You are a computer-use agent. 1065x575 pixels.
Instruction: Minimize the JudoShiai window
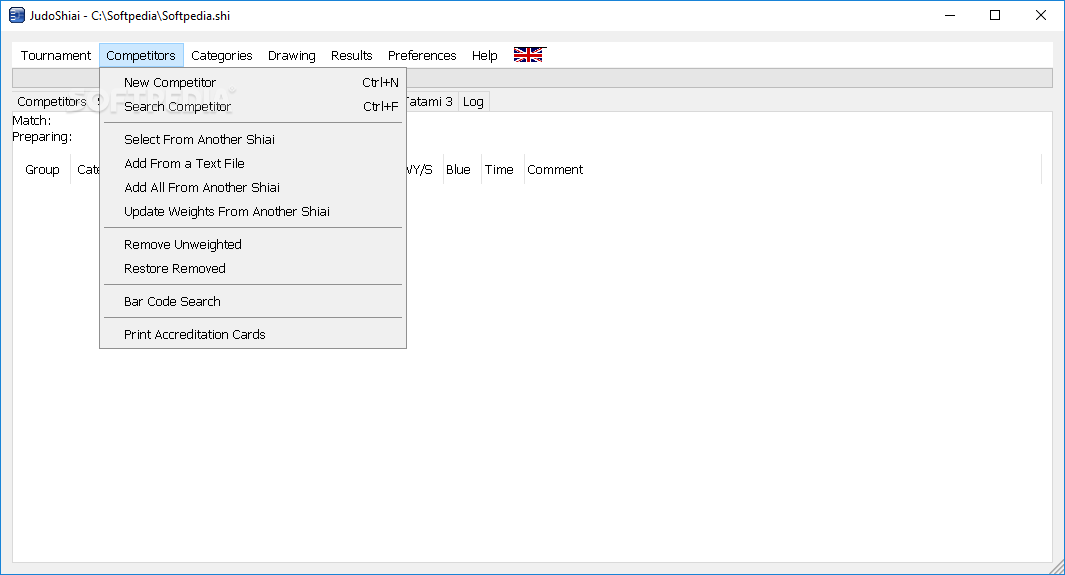950,15
